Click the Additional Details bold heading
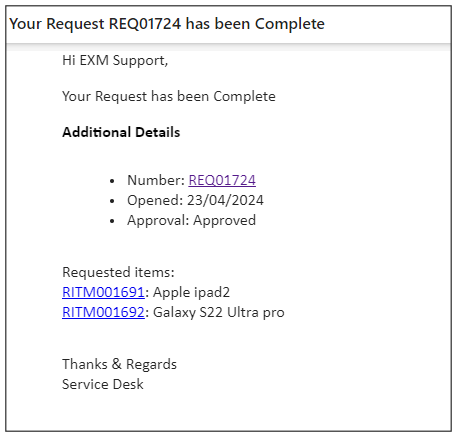 pos(121,132)
